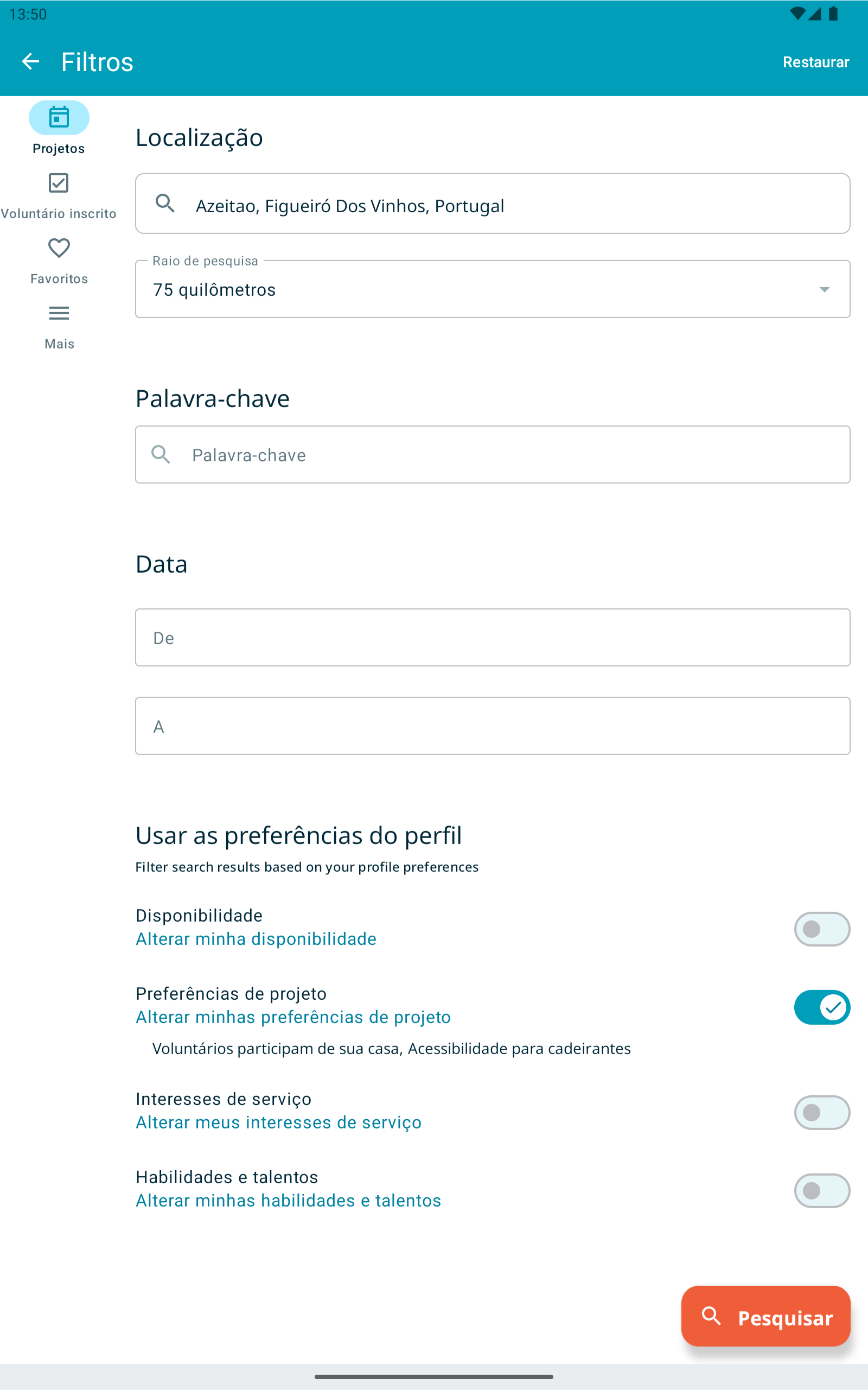Click the magnifier icon in Palavra-chave field
Screen dimensions: 868x1390
point(161,454)
